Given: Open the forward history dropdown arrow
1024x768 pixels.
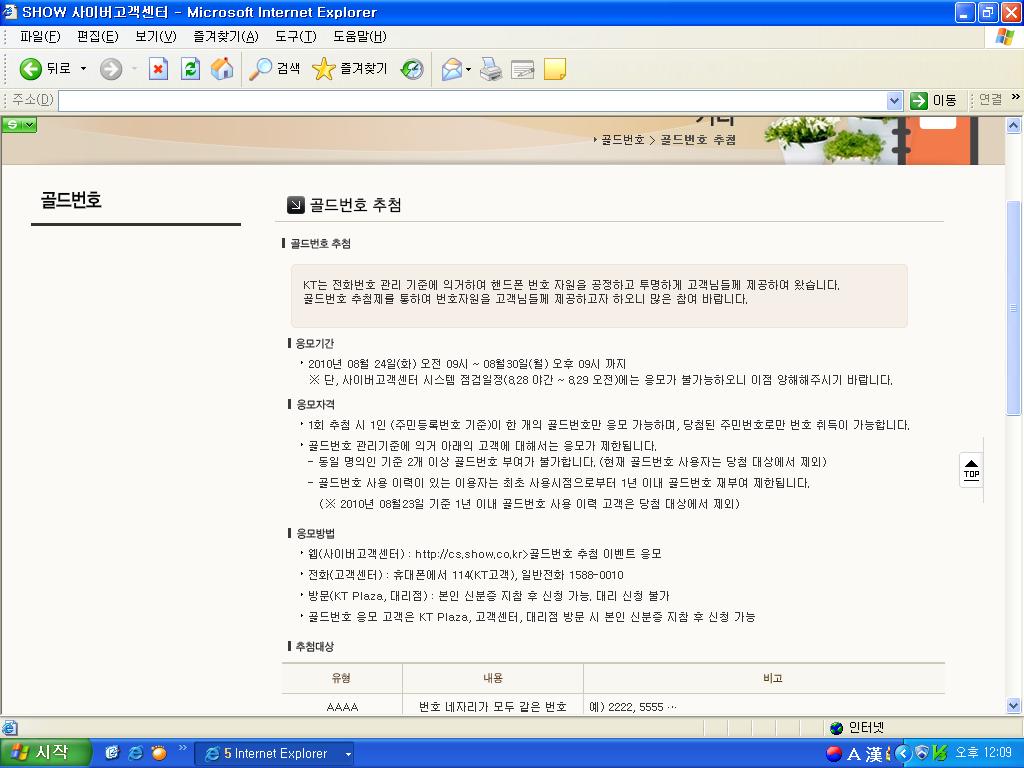Looking at the screenshot, I should coord(134,69).
